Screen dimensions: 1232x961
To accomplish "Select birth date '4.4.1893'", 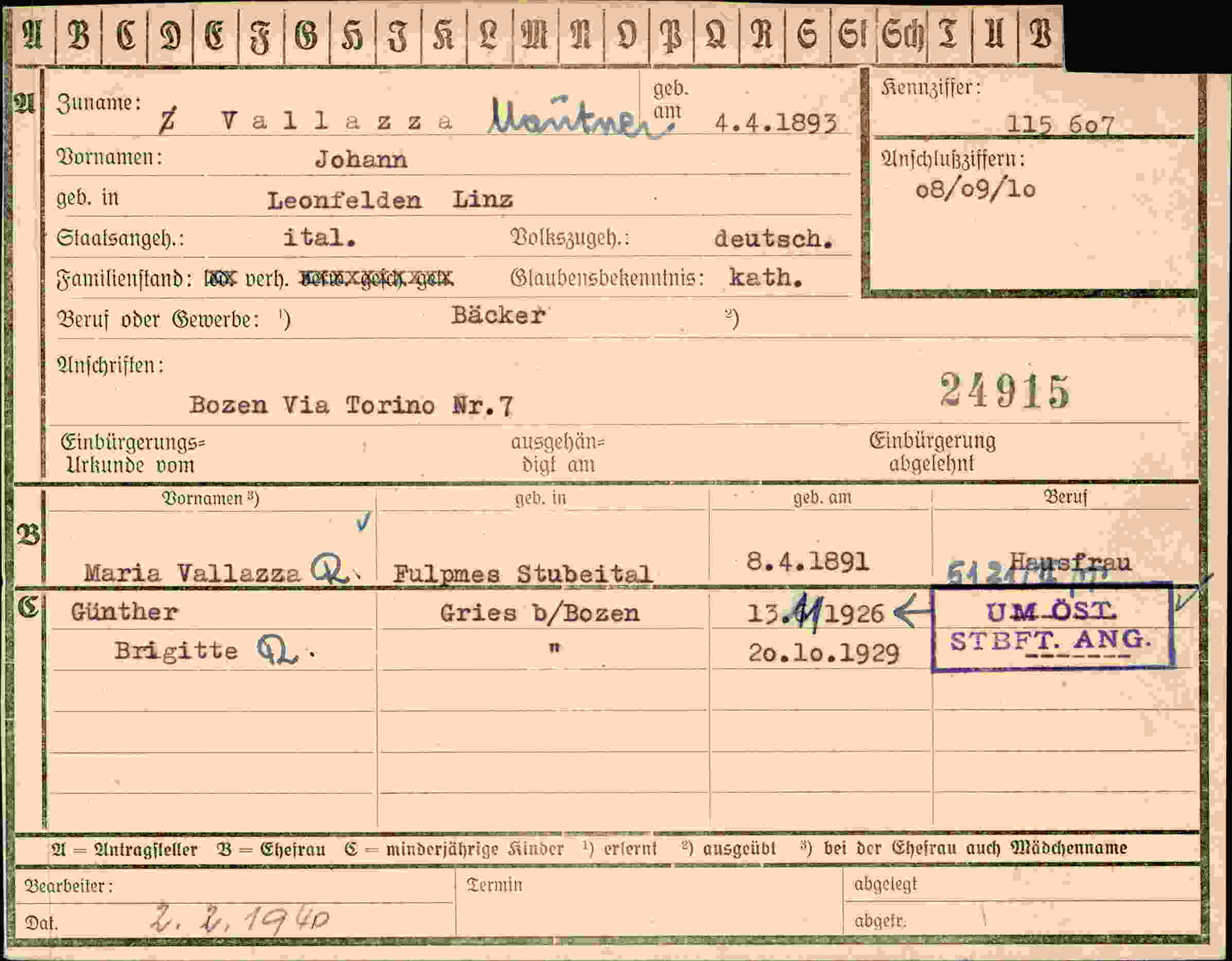I will pyautogui.click(x=776, y=122).
